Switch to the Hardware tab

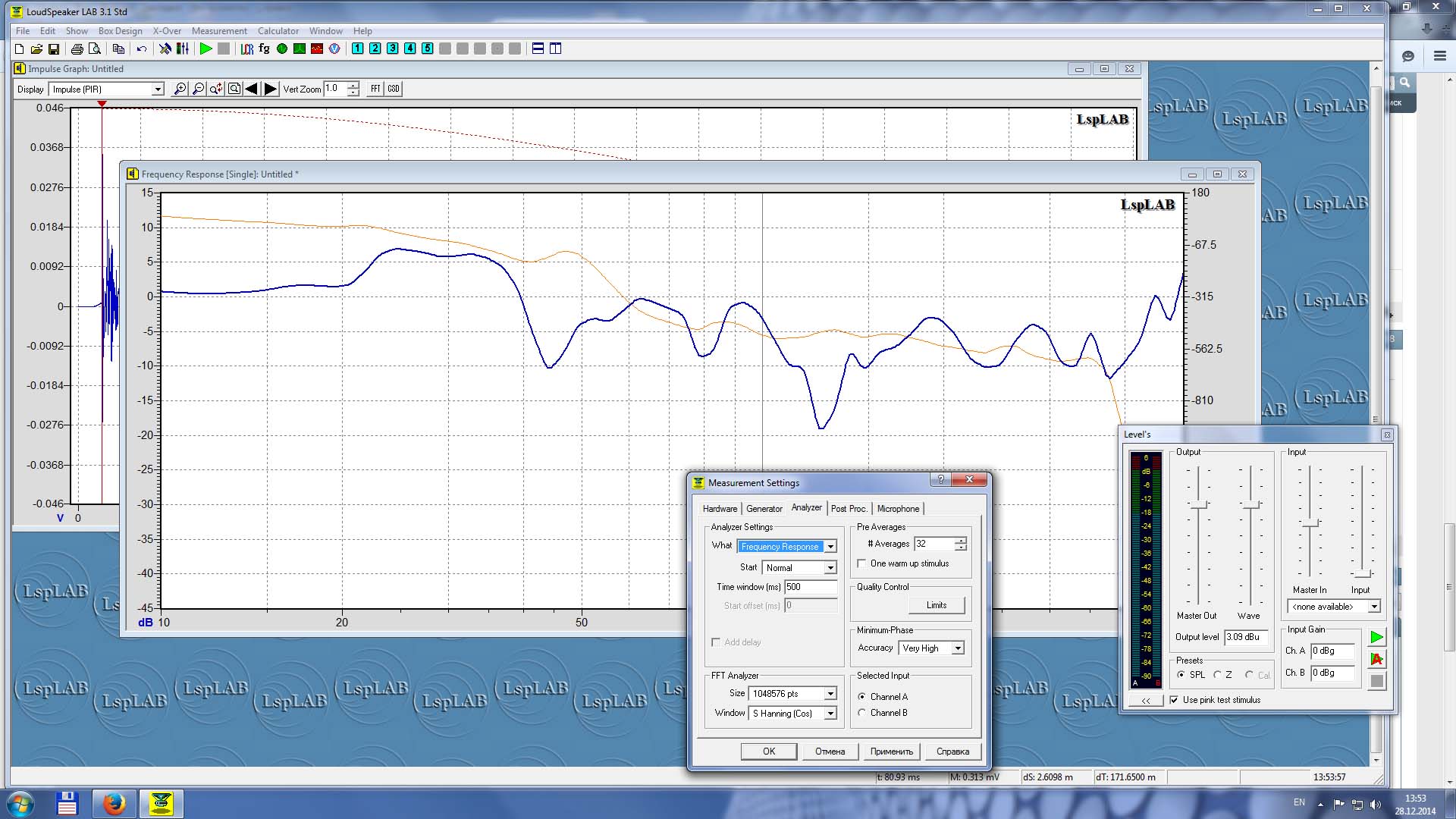pyautogui.click(x=720, y=509)
